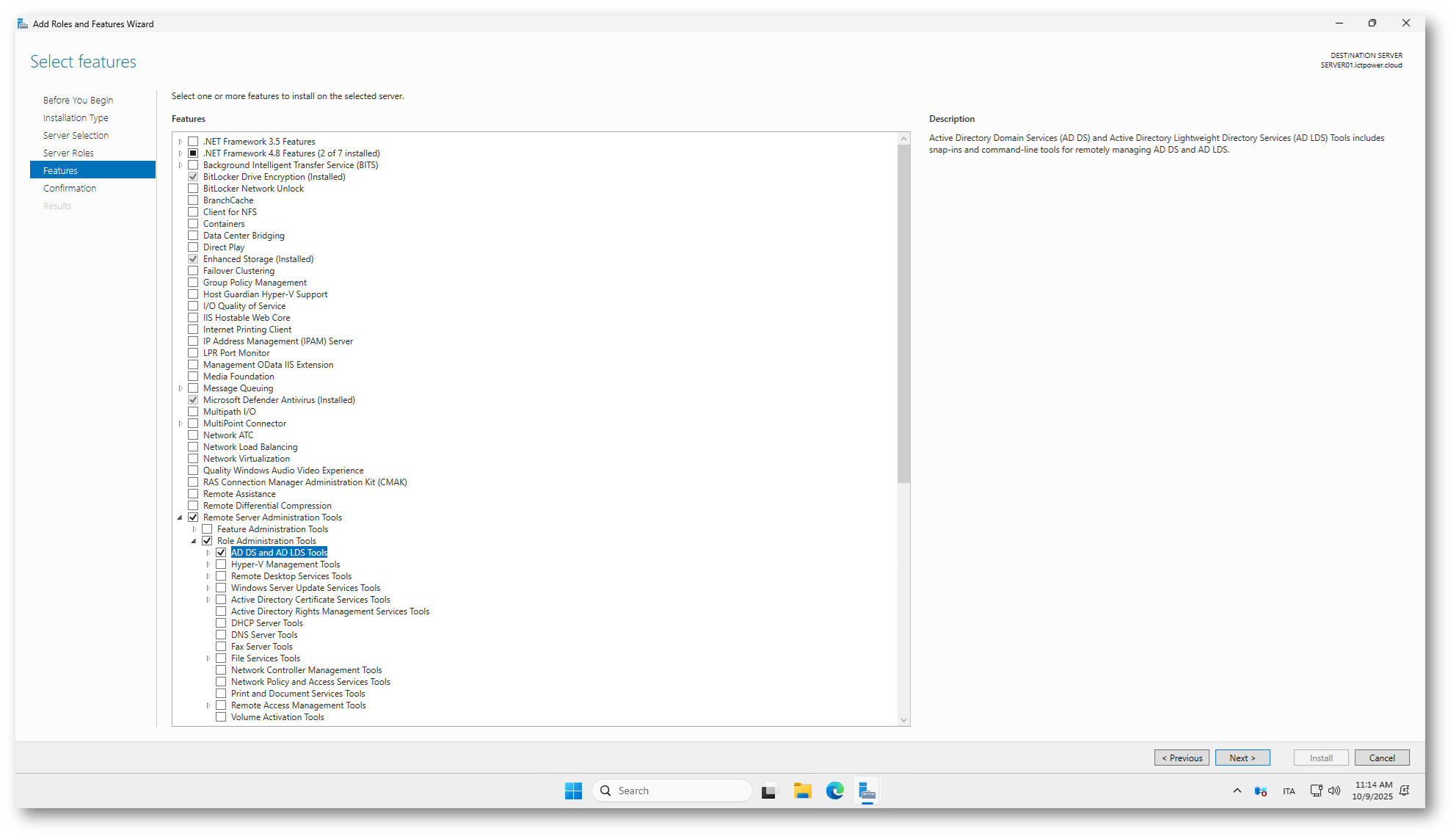
Task: Click the volume speaker tray icon
Action: [x=1334, y=791]
